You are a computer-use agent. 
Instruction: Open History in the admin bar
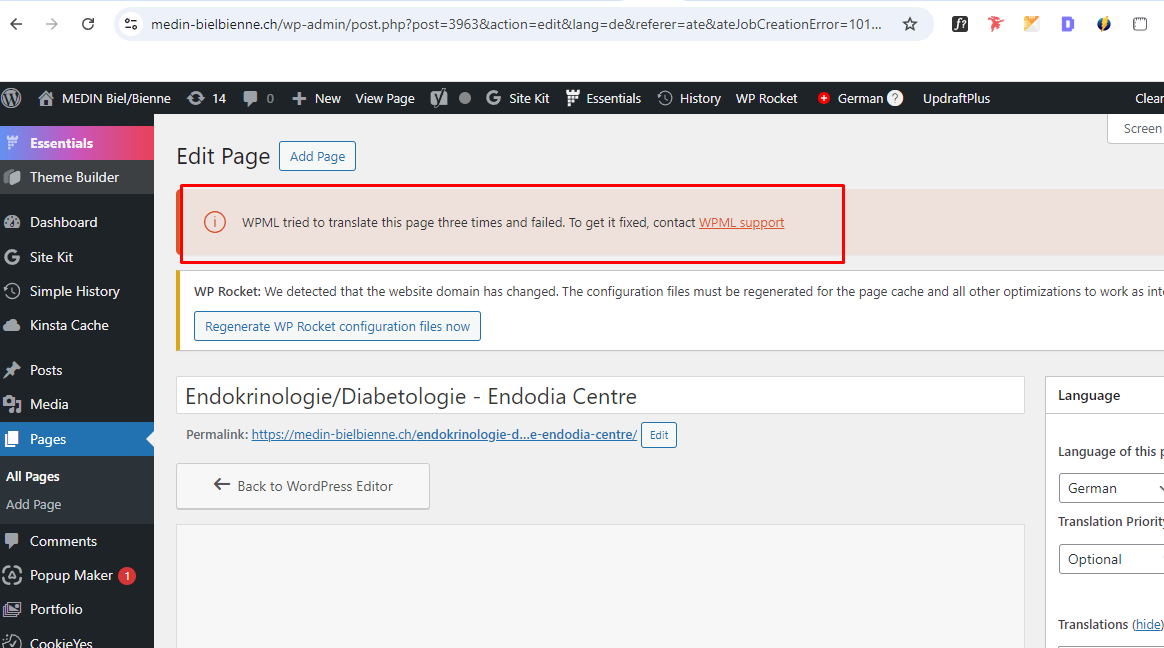[x=689, y=98]
